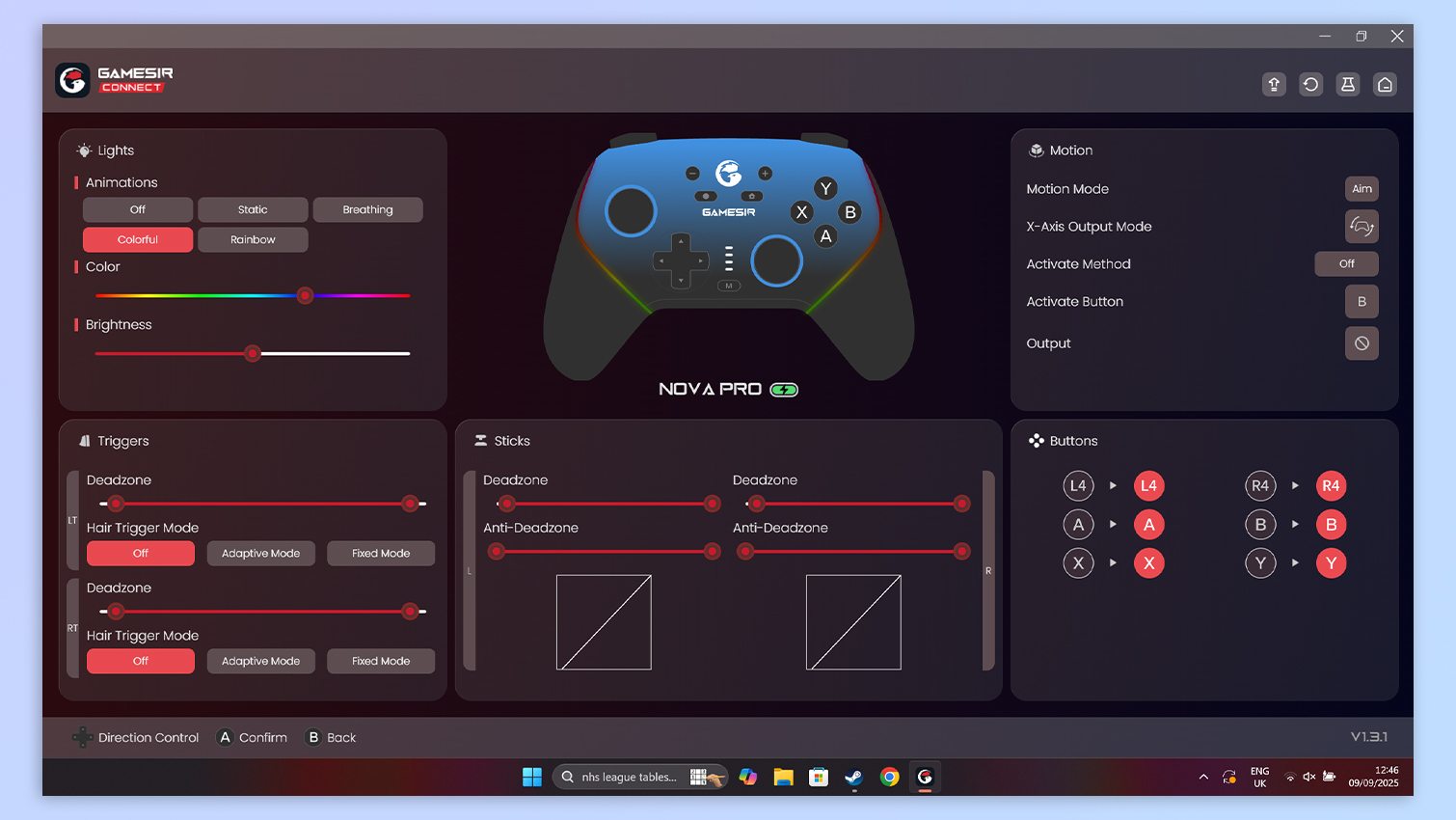
Task: Select Fixed Mode for RT hair trigger
Action: point(381,662)
